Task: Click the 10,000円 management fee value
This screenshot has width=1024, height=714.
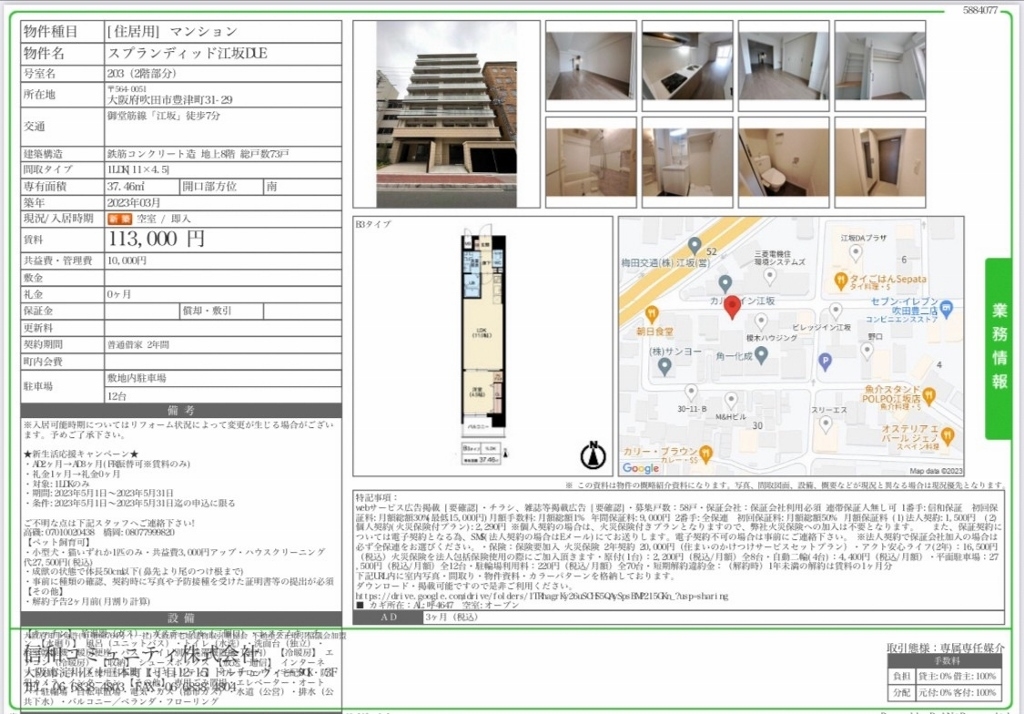Action: pyautogui.click(x=127, y=261)
